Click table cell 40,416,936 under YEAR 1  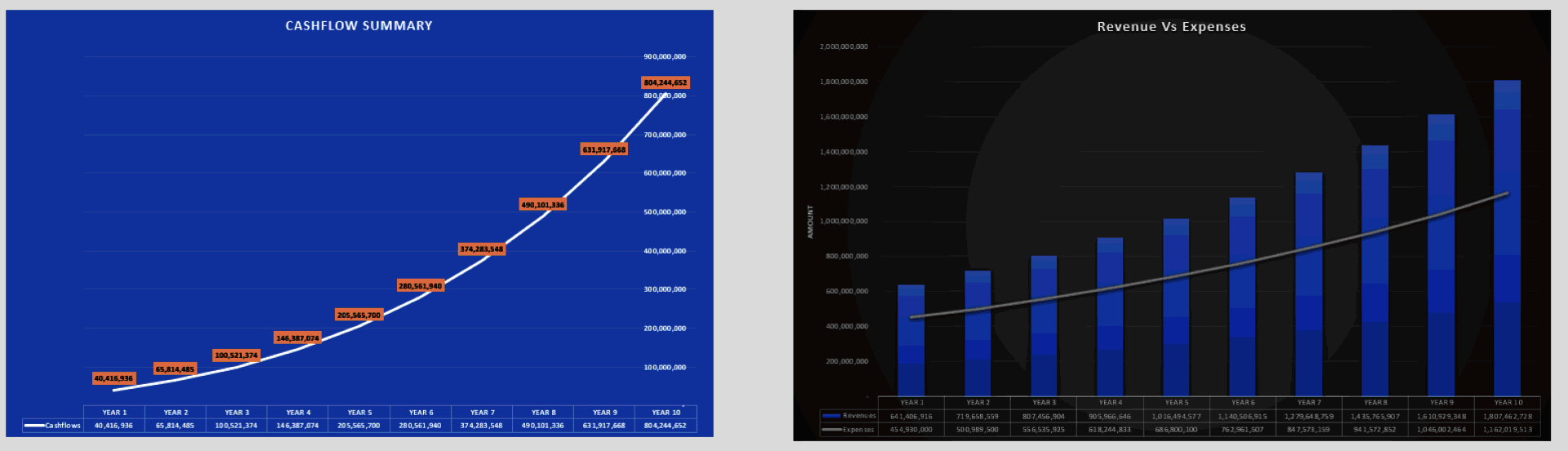[x=114, y=426]
